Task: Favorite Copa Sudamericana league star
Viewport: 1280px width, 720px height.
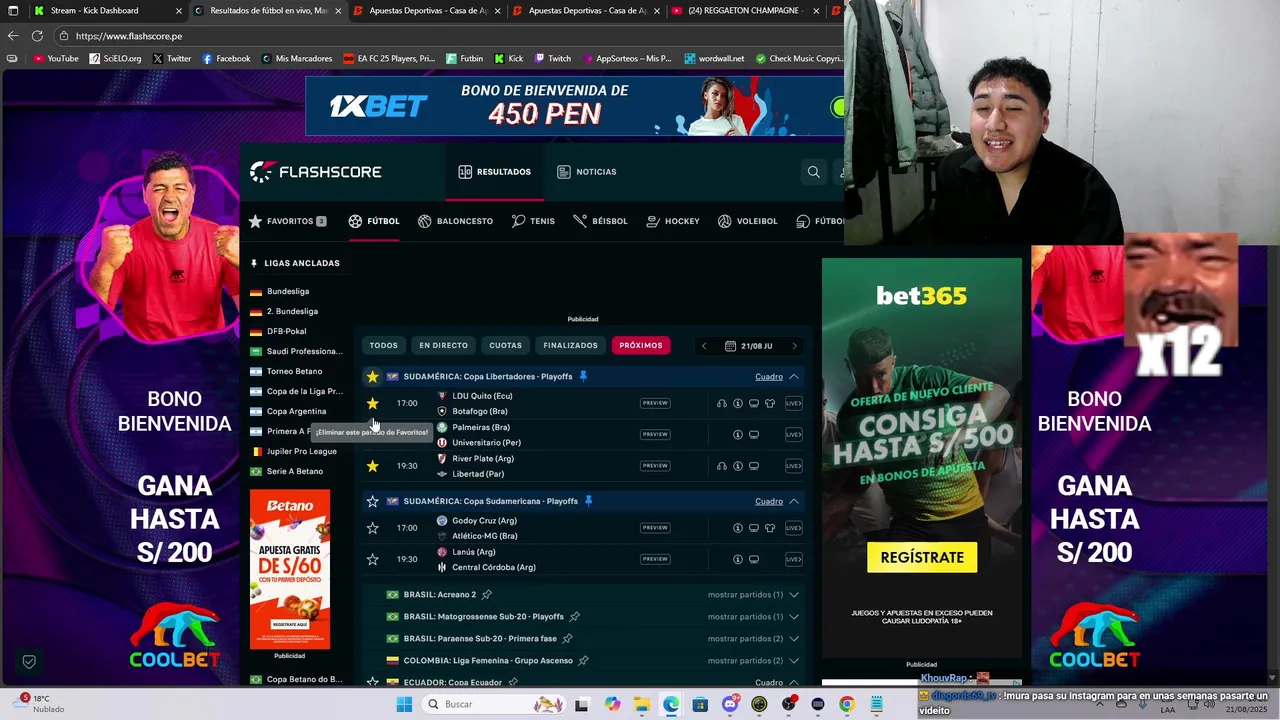Action: click(x=372, y=501)
